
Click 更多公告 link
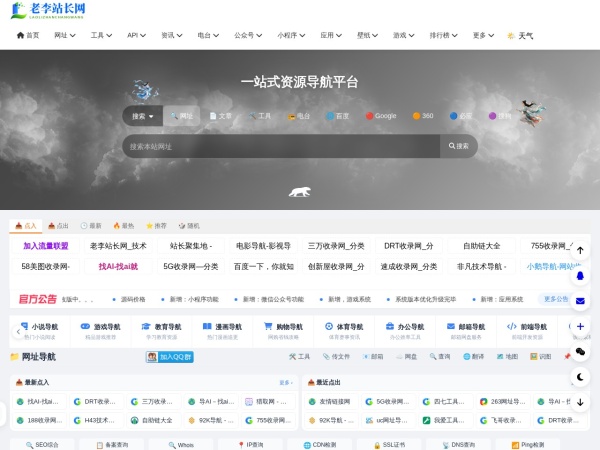(x=556, y=299)
